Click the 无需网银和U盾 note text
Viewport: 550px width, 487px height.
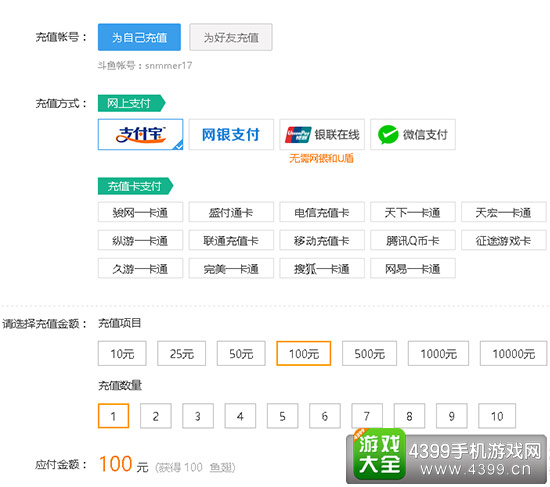point(321,158)
